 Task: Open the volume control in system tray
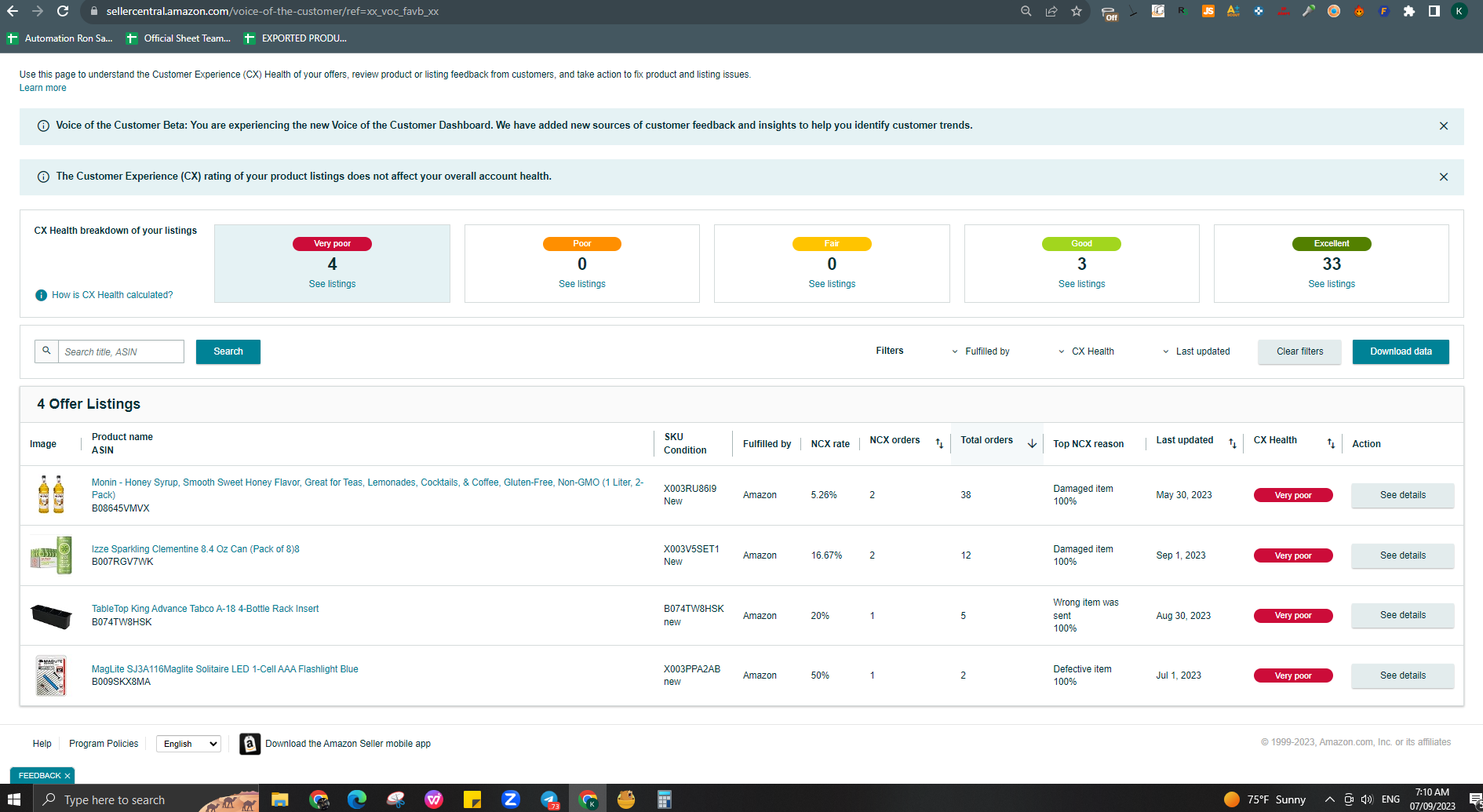1367,799
